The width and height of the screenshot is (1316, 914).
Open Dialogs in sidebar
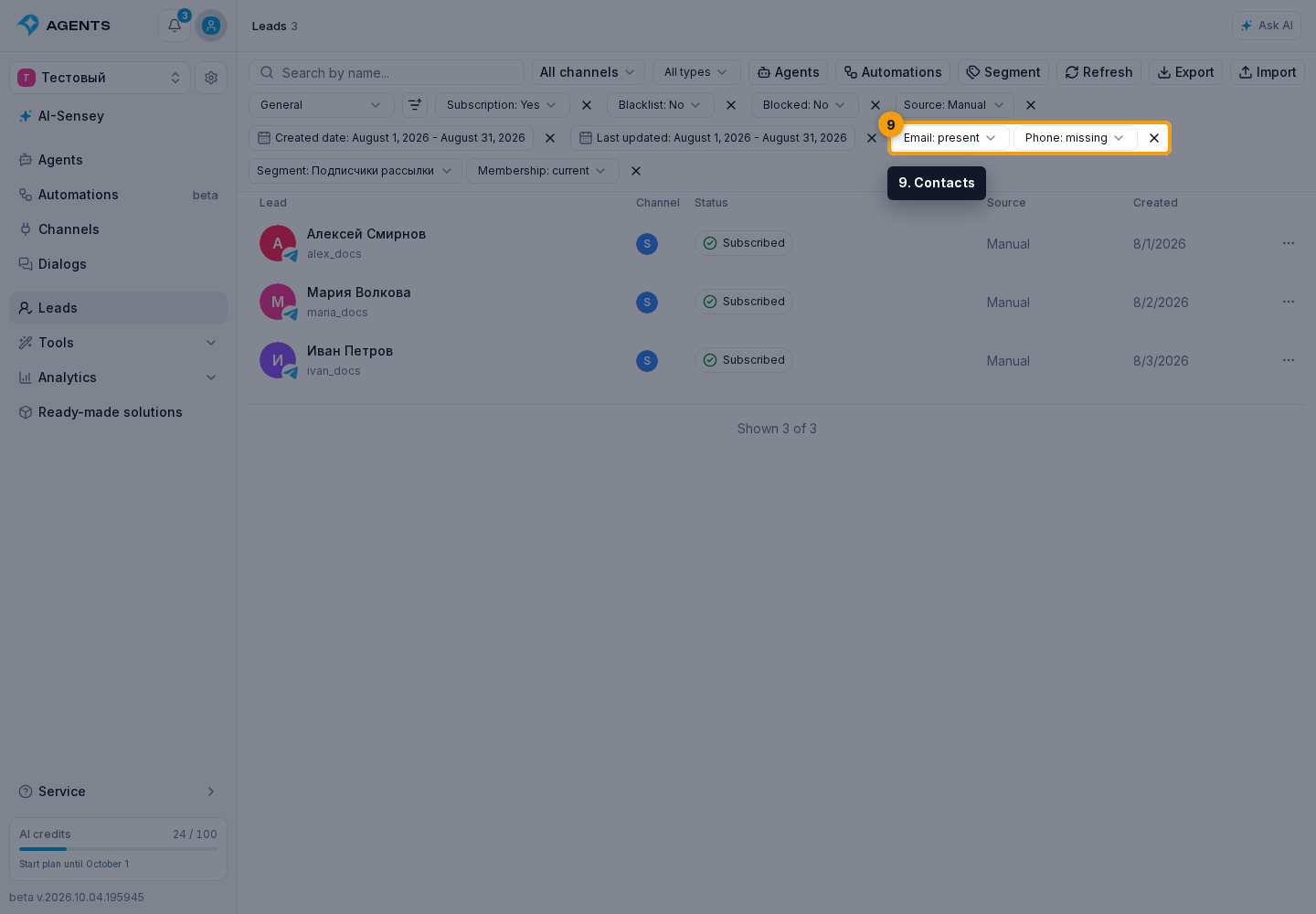click(x=118, y=264)
